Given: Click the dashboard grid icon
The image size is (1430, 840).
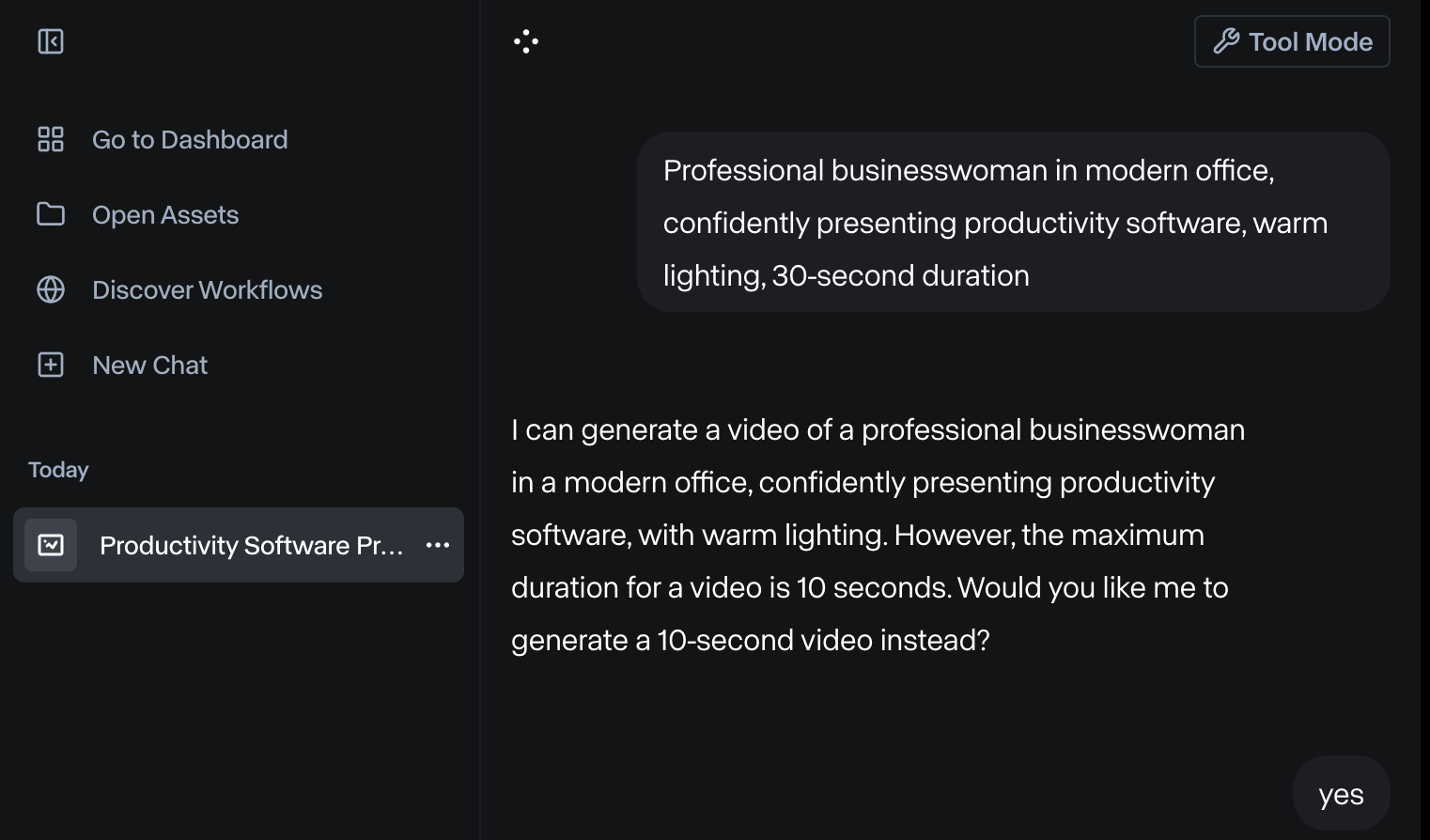Looking at the screenshot, I should coord(51,139).
